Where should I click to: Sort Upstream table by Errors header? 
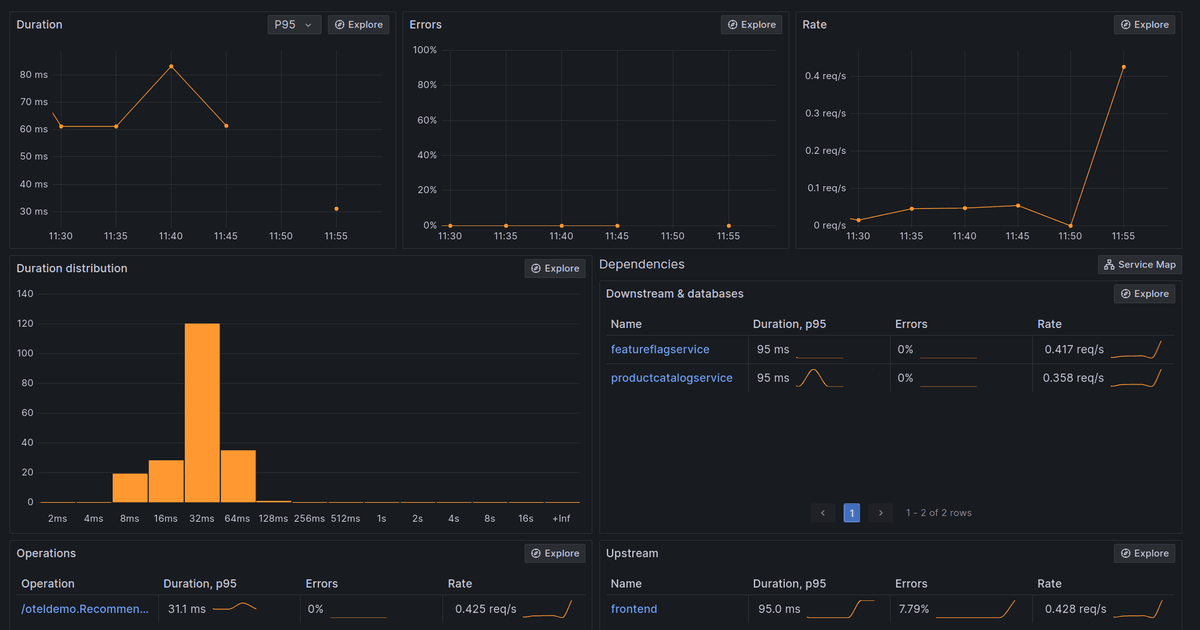pyautogui.click(x=911, y=584)
